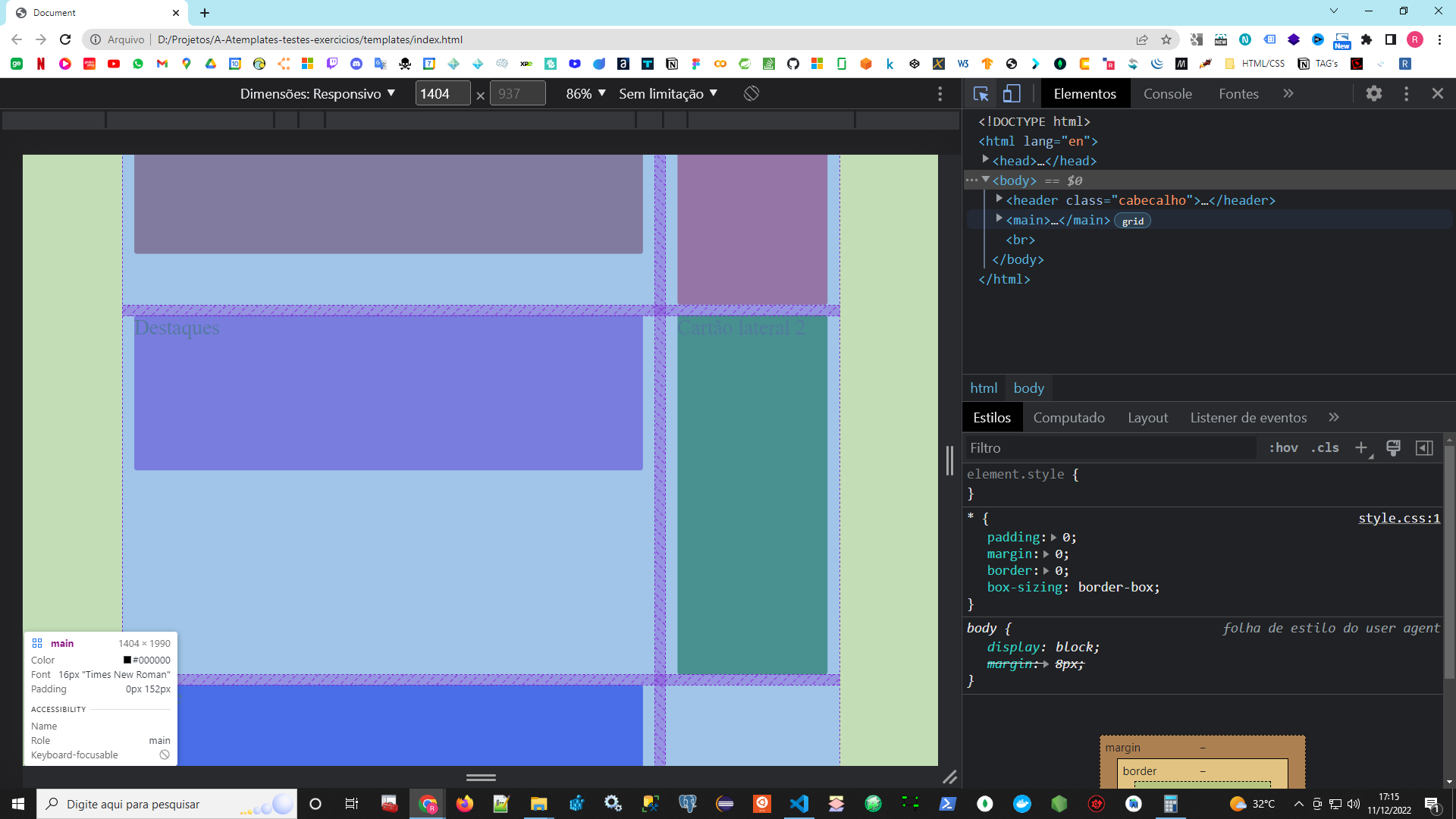Click the rotate viewport icon
Viewport: 1456px width, 819px height.
click(x=752, y=93)
